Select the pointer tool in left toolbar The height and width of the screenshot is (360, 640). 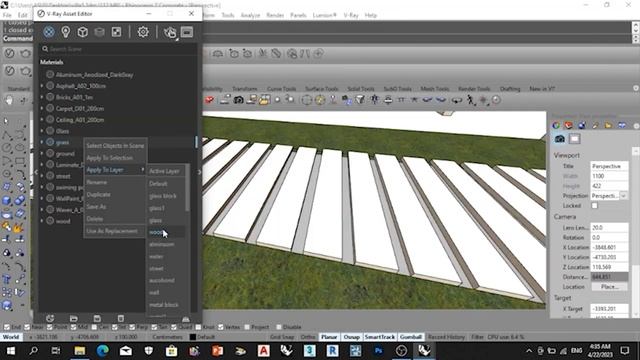point(6,121)
